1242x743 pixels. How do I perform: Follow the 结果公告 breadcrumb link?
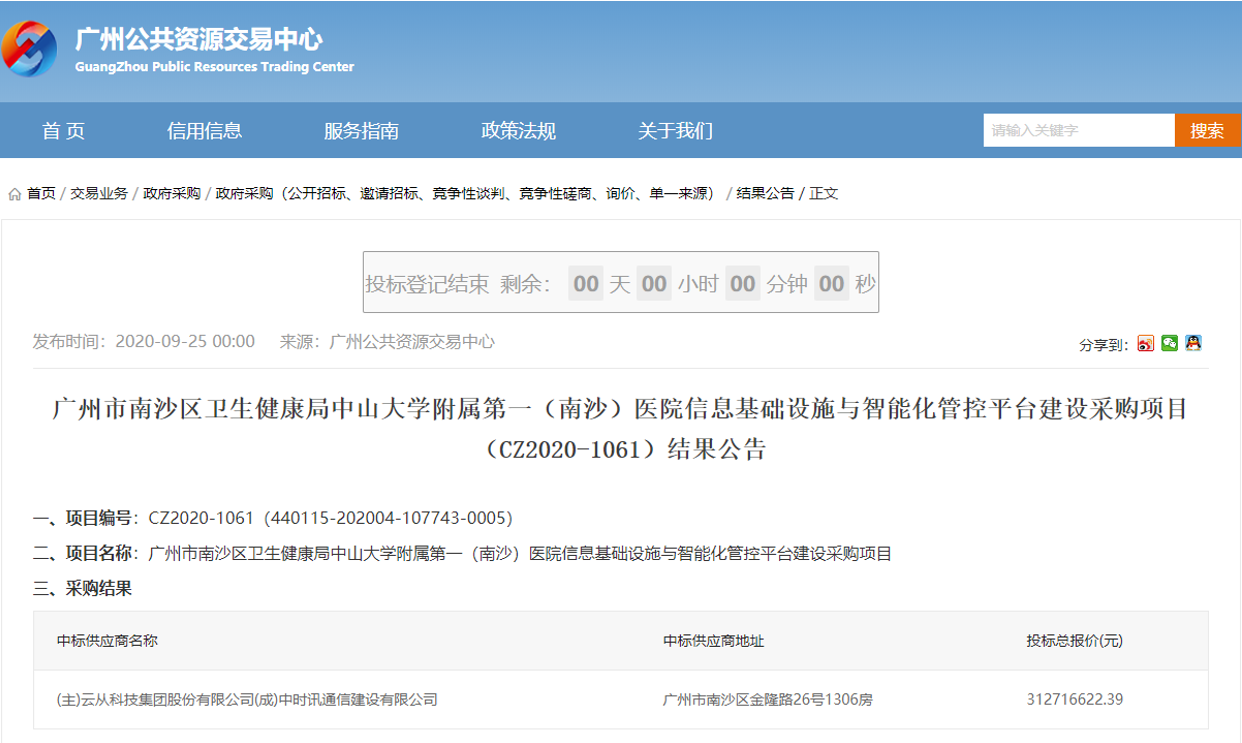tap(765, 194)
